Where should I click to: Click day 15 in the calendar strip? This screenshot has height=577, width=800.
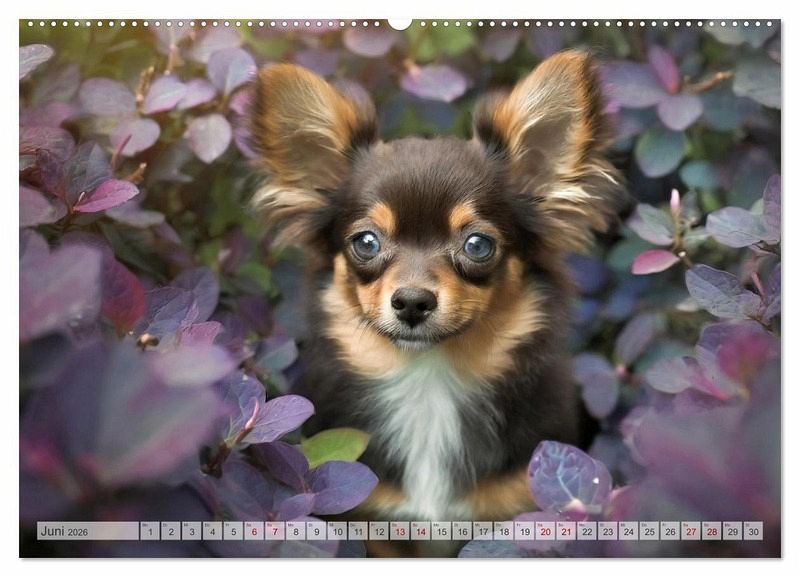pos(441,531)
